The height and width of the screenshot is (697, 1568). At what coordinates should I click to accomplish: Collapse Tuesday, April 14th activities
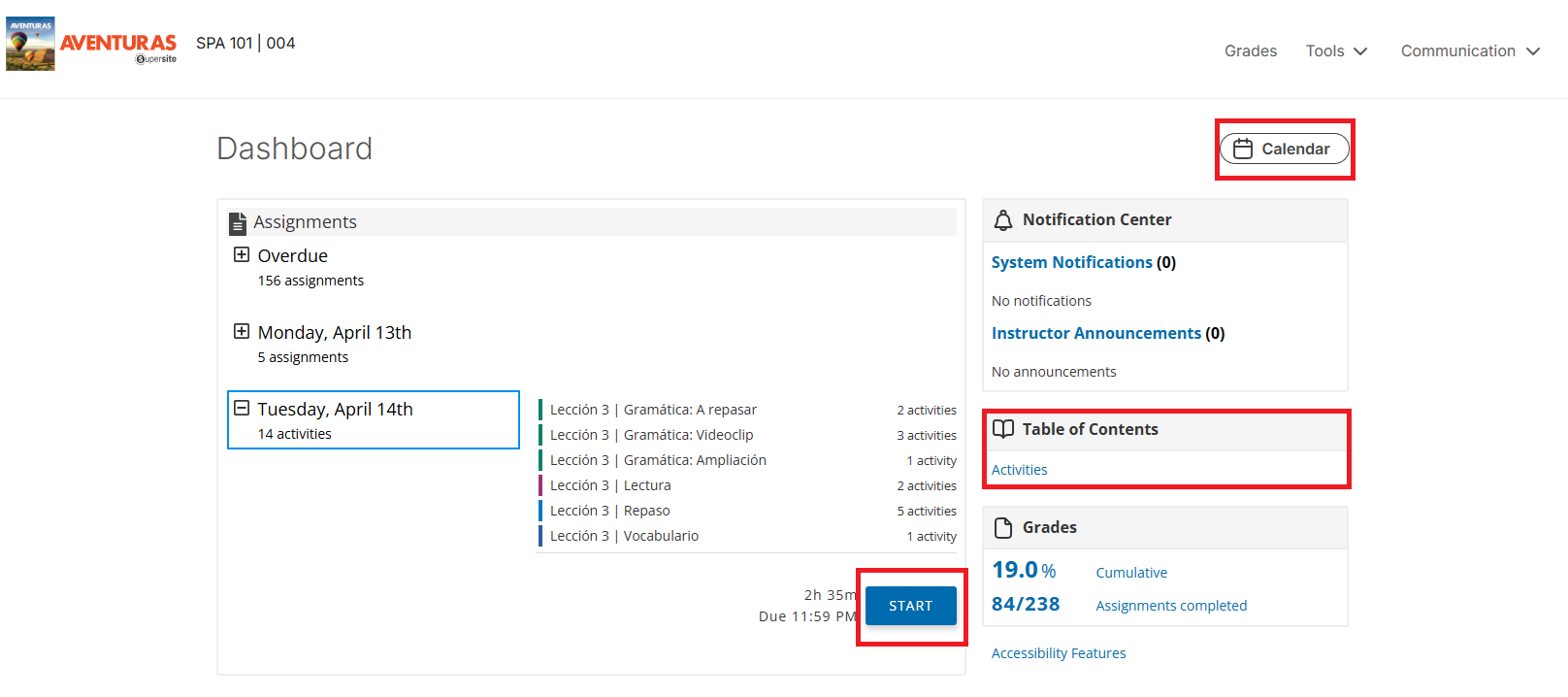coord(242,408)
